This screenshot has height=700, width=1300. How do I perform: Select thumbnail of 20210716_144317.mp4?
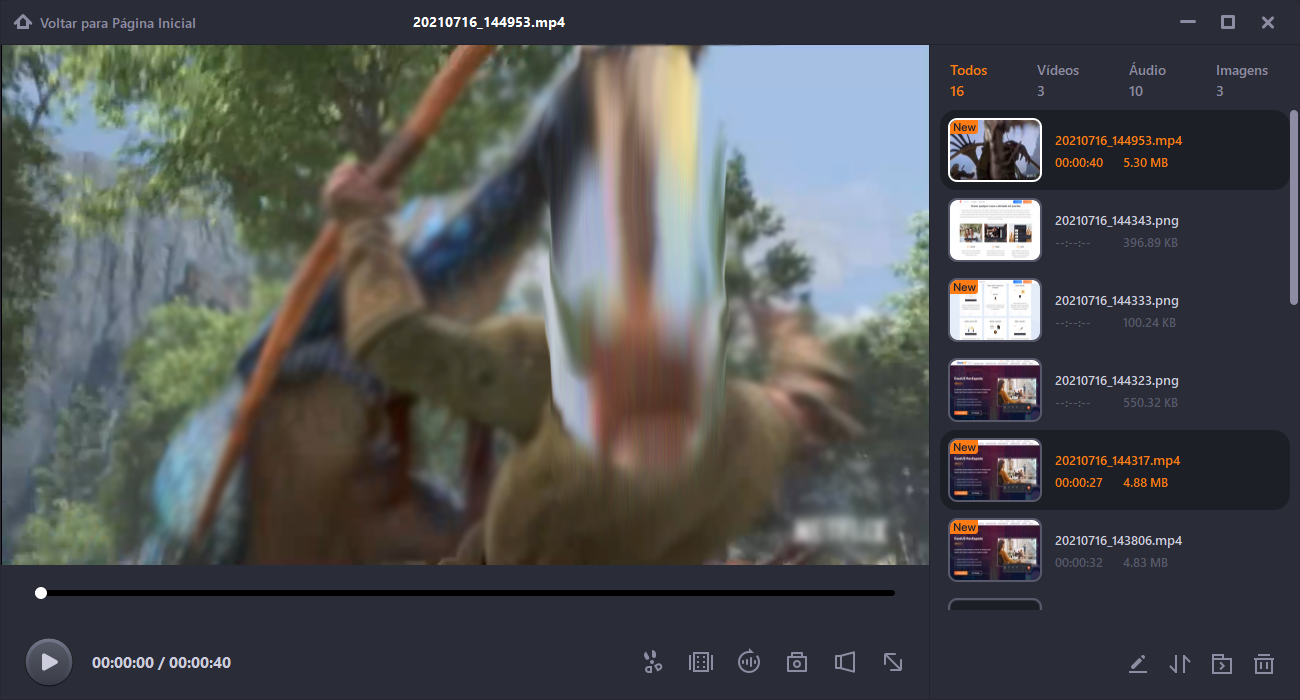coord(995,470)
